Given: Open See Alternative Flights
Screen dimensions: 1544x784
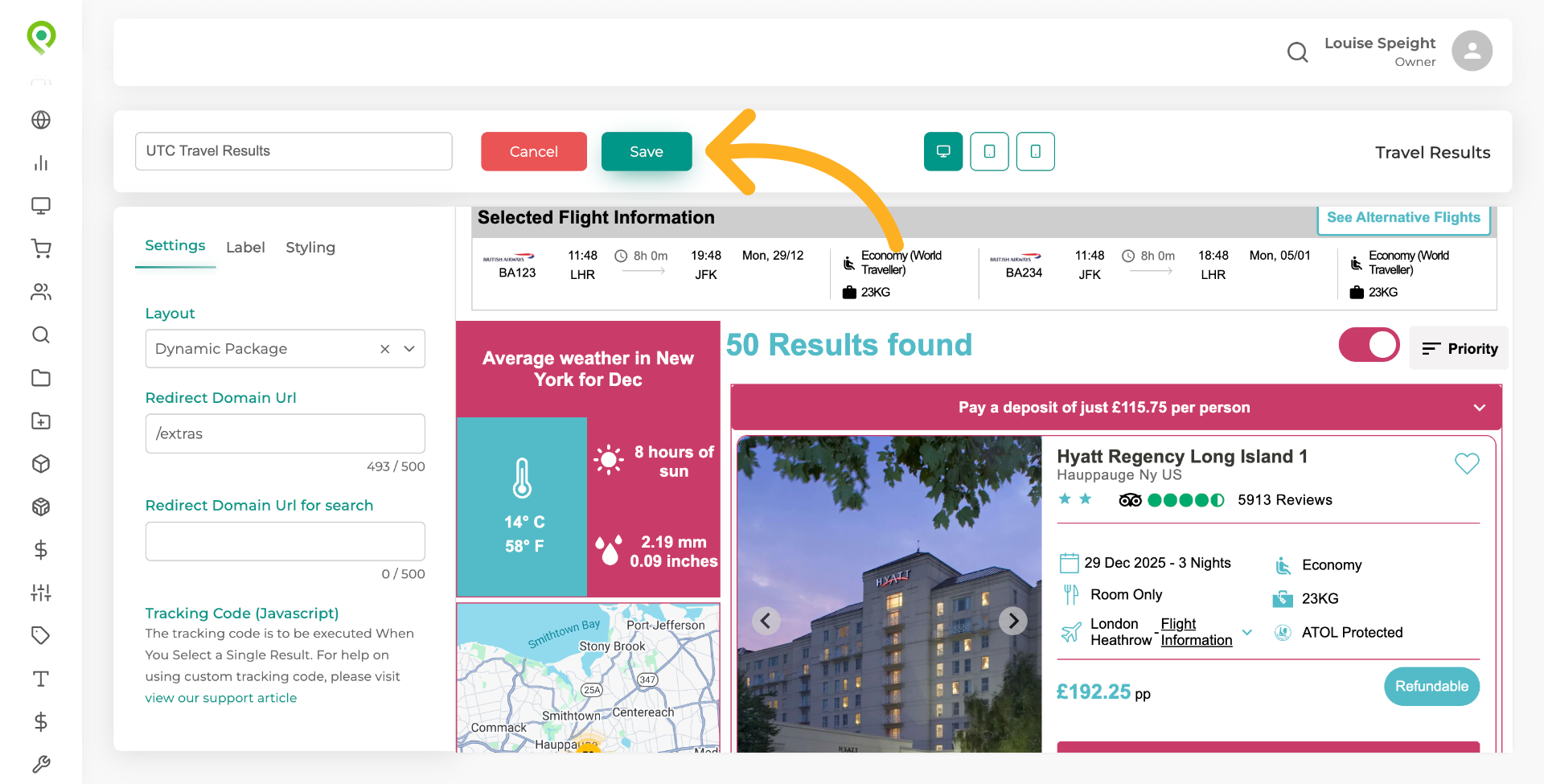Looking at the screenshot, I should [x=1403, y=218].
